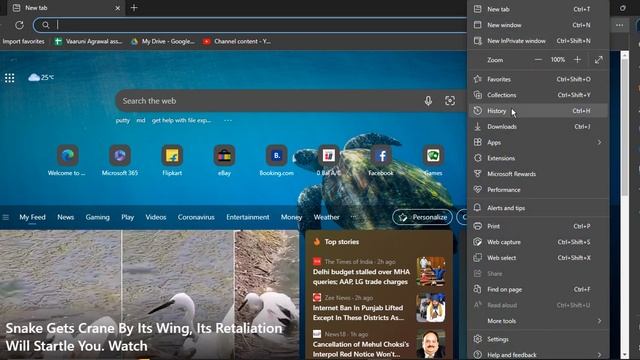Click the Import favorites bookmark
This screenshot has height=360, width=640.
tap(23, 41)
